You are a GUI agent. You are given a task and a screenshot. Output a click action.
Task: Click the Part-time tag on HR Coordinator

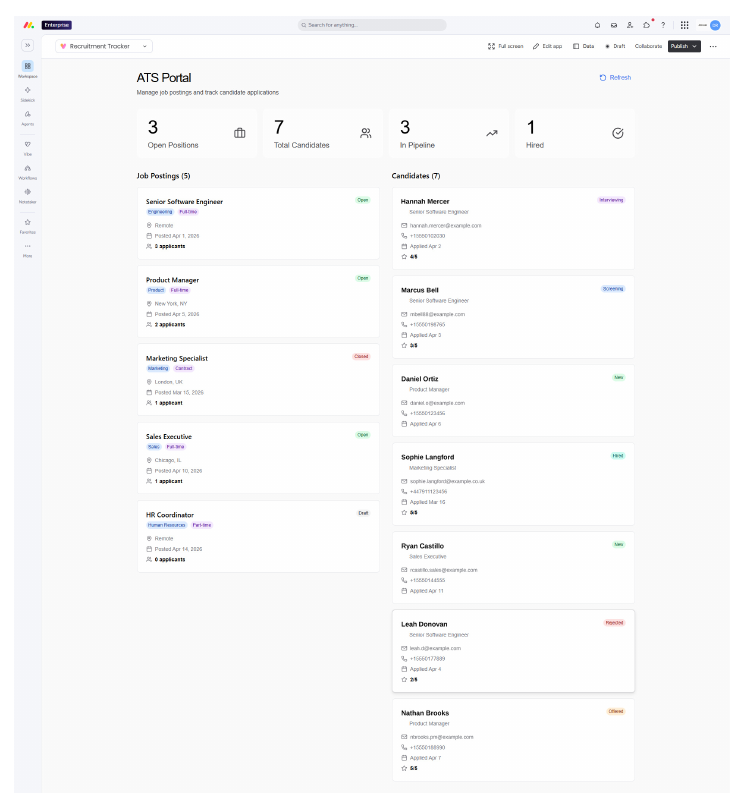[x=202, y=525]
